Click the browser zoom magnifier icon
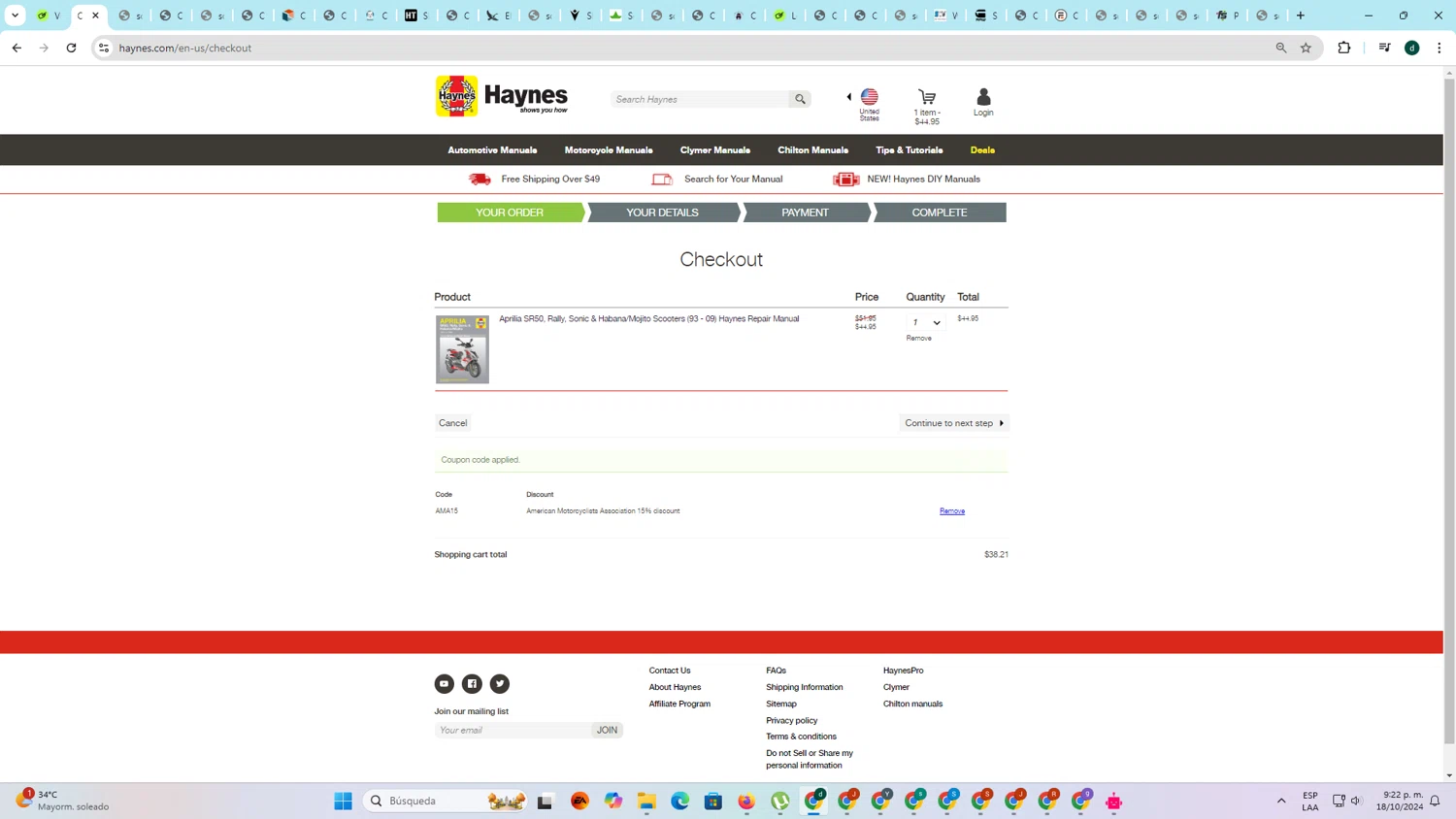 (1281, 48)
